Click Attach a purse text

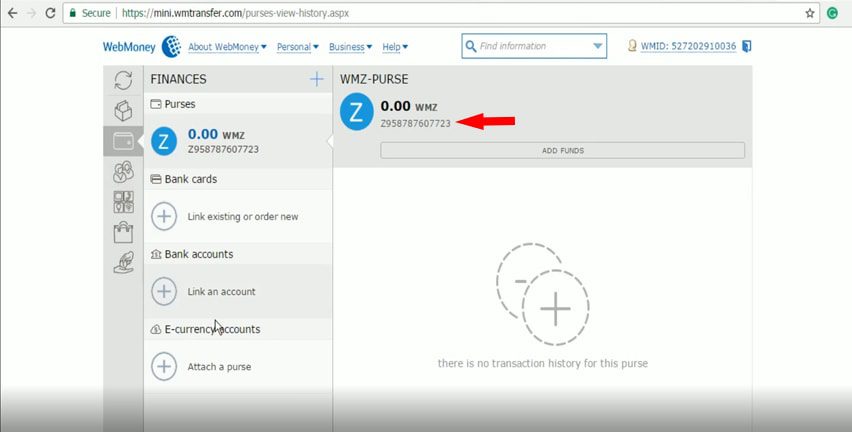coord(219,366)
